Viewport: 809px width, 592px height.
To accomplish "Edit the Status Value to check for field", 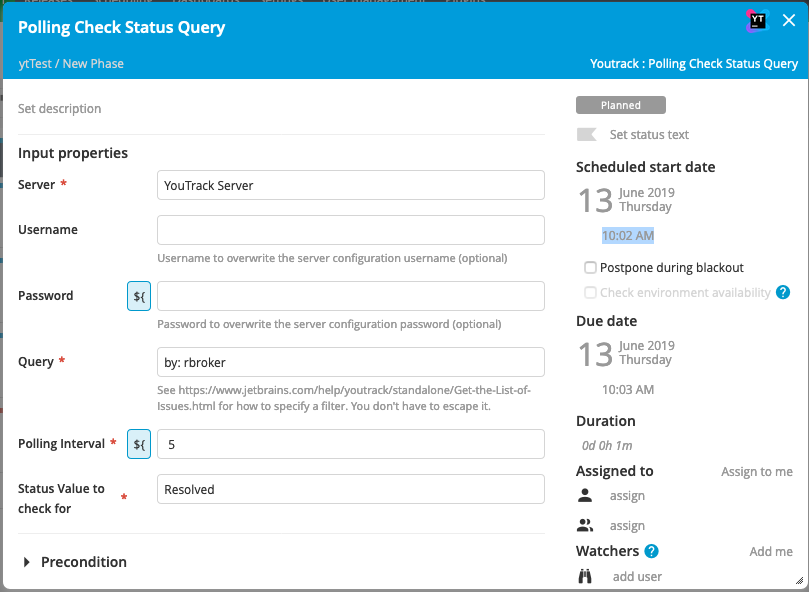I will pos(351,489).
